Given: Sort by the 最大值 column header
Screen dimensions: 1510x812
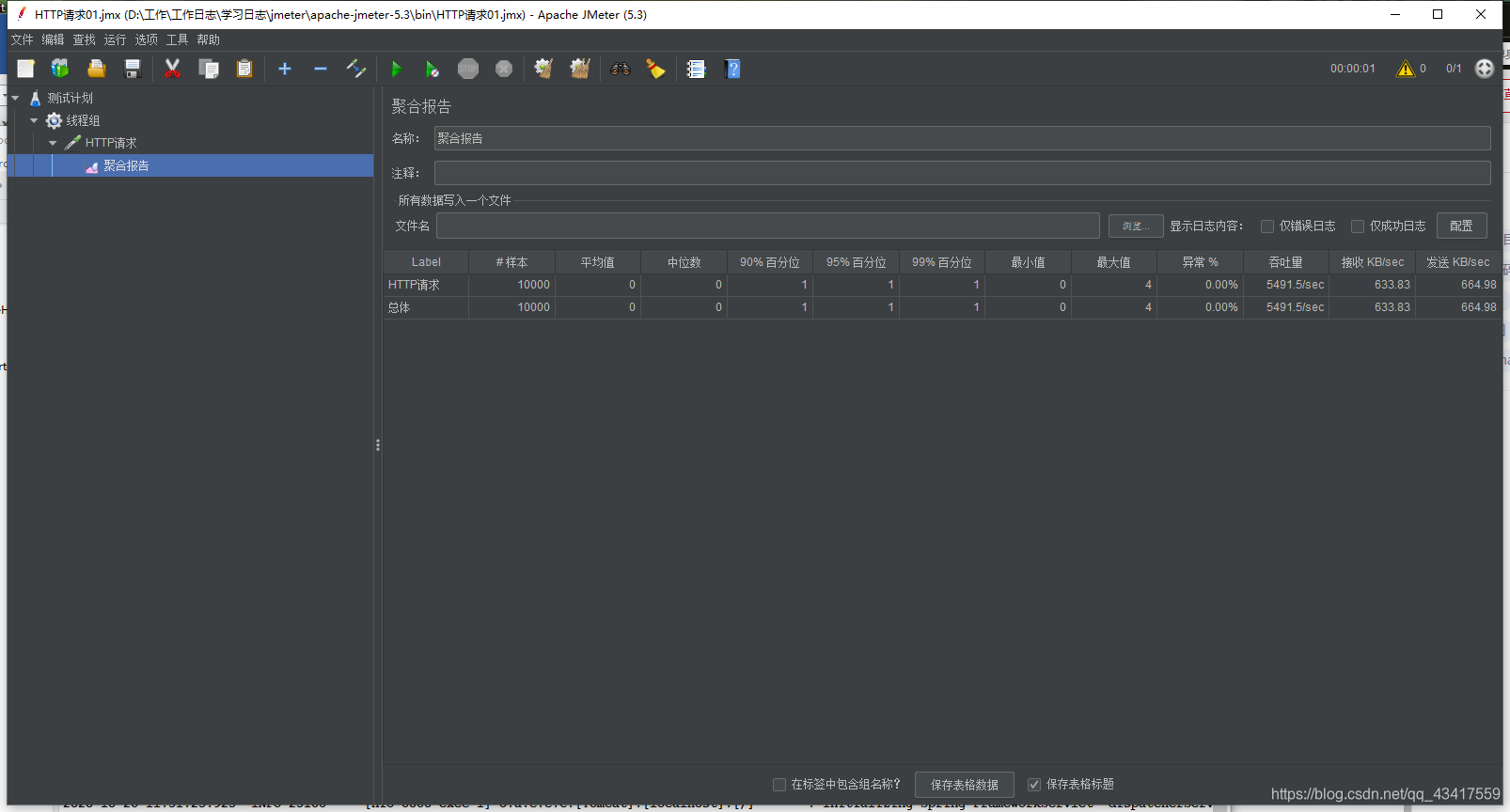Looking at the screenshot, I should click(x=1114, y=262).
